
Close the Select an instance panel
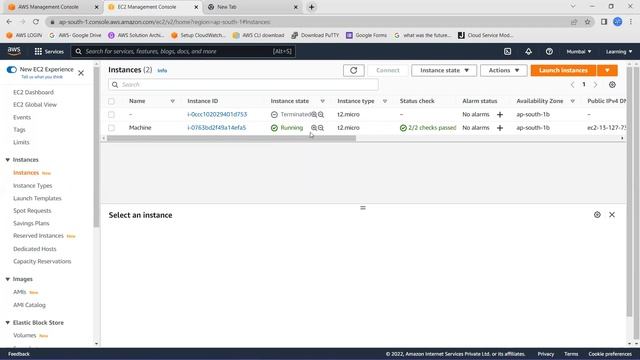(612, 215)
